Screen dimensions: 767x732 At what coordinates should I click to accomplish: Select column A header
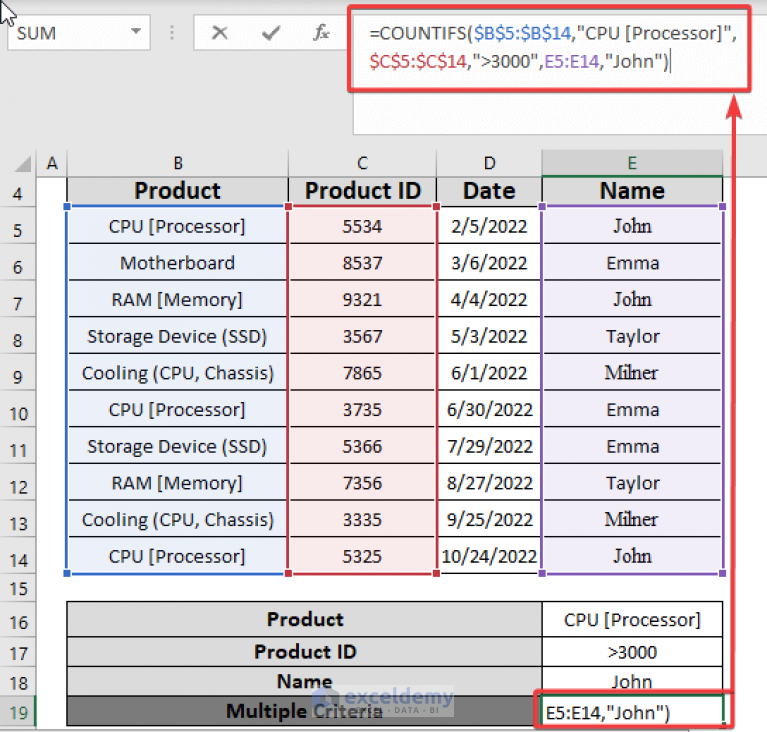click(52, 163)
